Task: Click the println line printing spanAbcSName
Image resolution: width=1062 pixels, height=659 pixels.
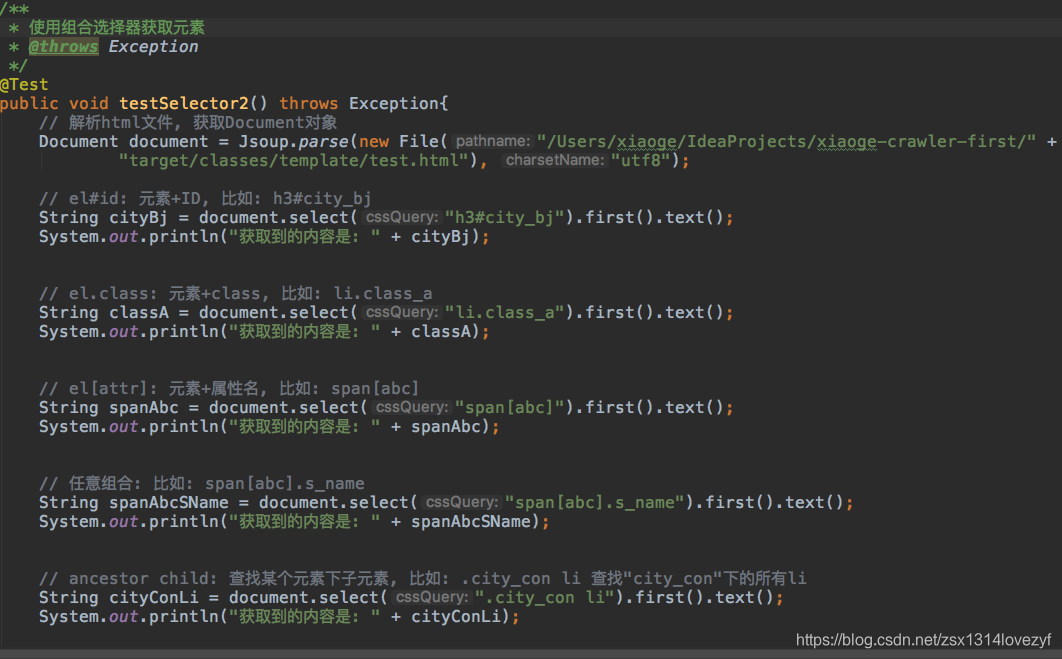Action: pos(294,521)
